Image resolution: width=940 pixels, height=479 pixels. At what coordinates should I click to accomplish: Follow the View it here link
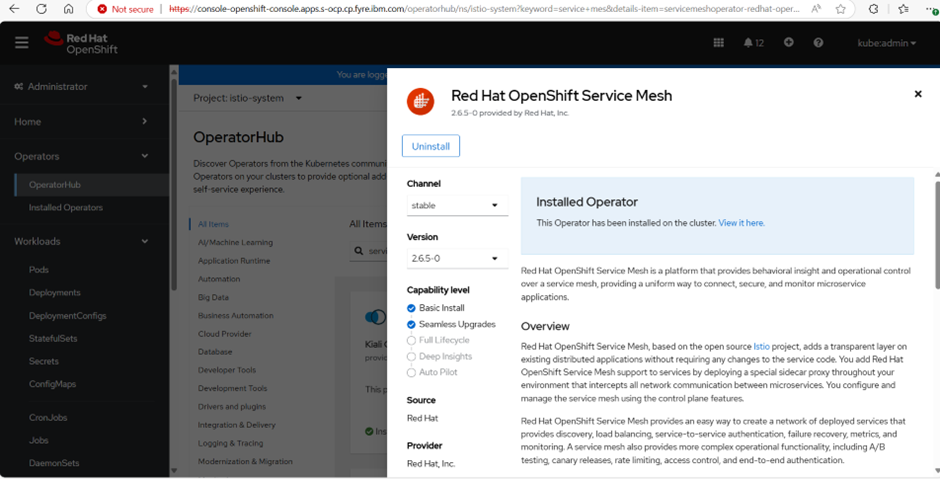pos(742,222)
